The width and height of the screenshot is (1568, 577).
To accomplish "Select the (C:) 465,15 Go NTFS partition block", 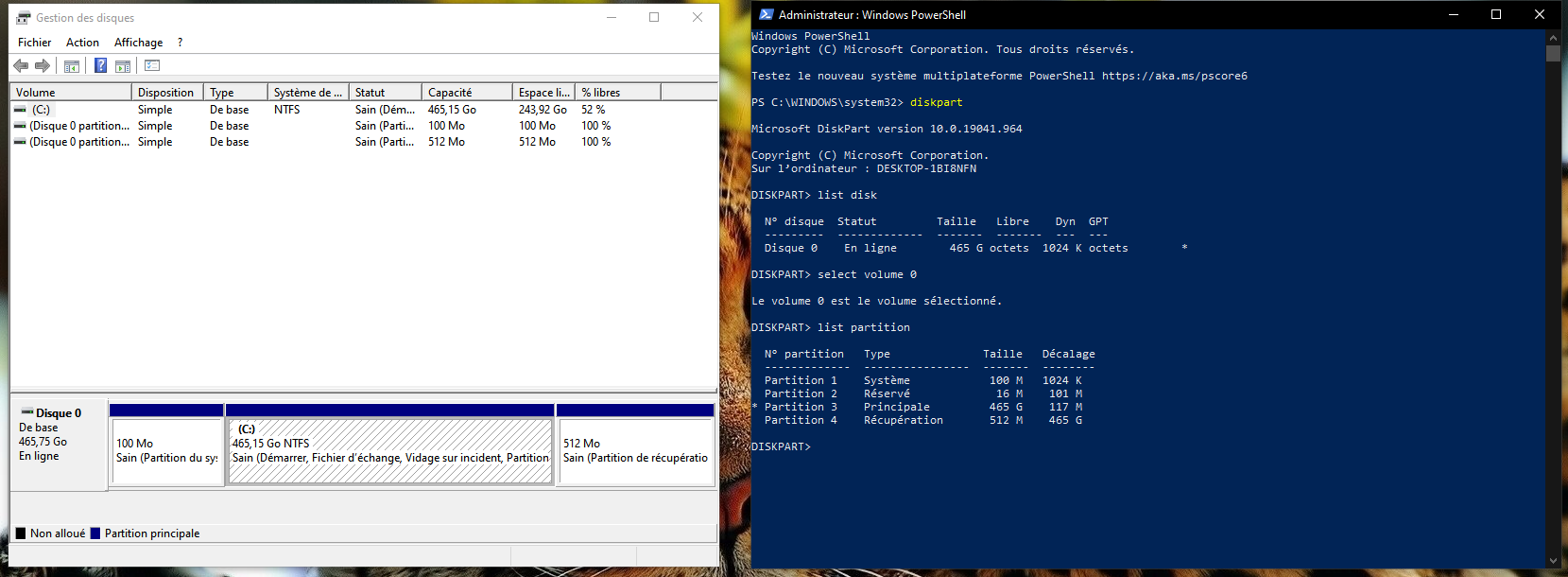I will pyautogui.click(x=390, y=445).
